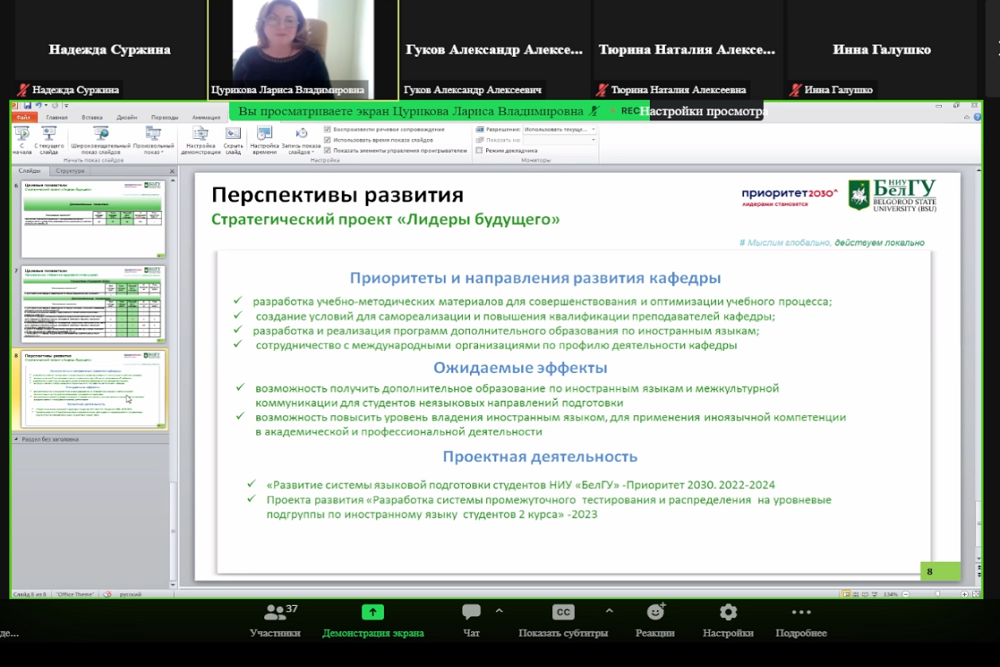Open the Чат chat window
Screen dimensions: 1000x667
tap(471, 613)
